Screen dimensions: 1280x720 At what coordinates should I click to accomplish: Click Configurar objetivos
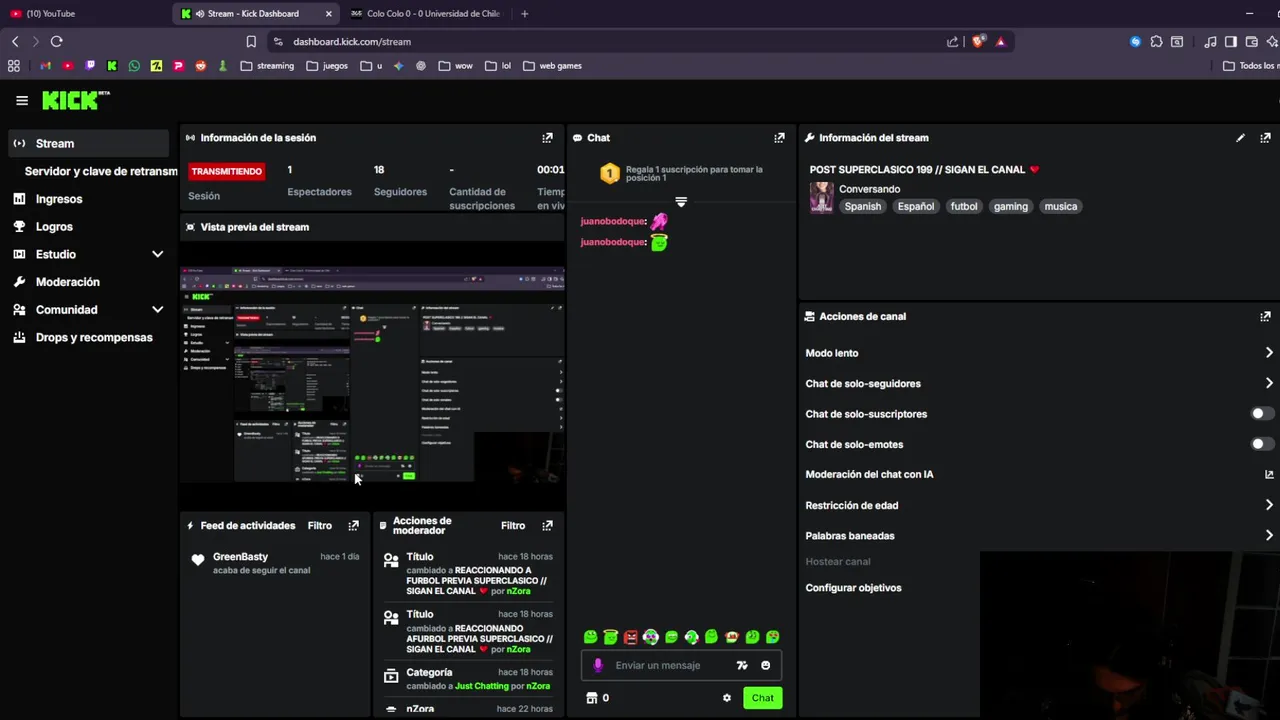point(853,588)
